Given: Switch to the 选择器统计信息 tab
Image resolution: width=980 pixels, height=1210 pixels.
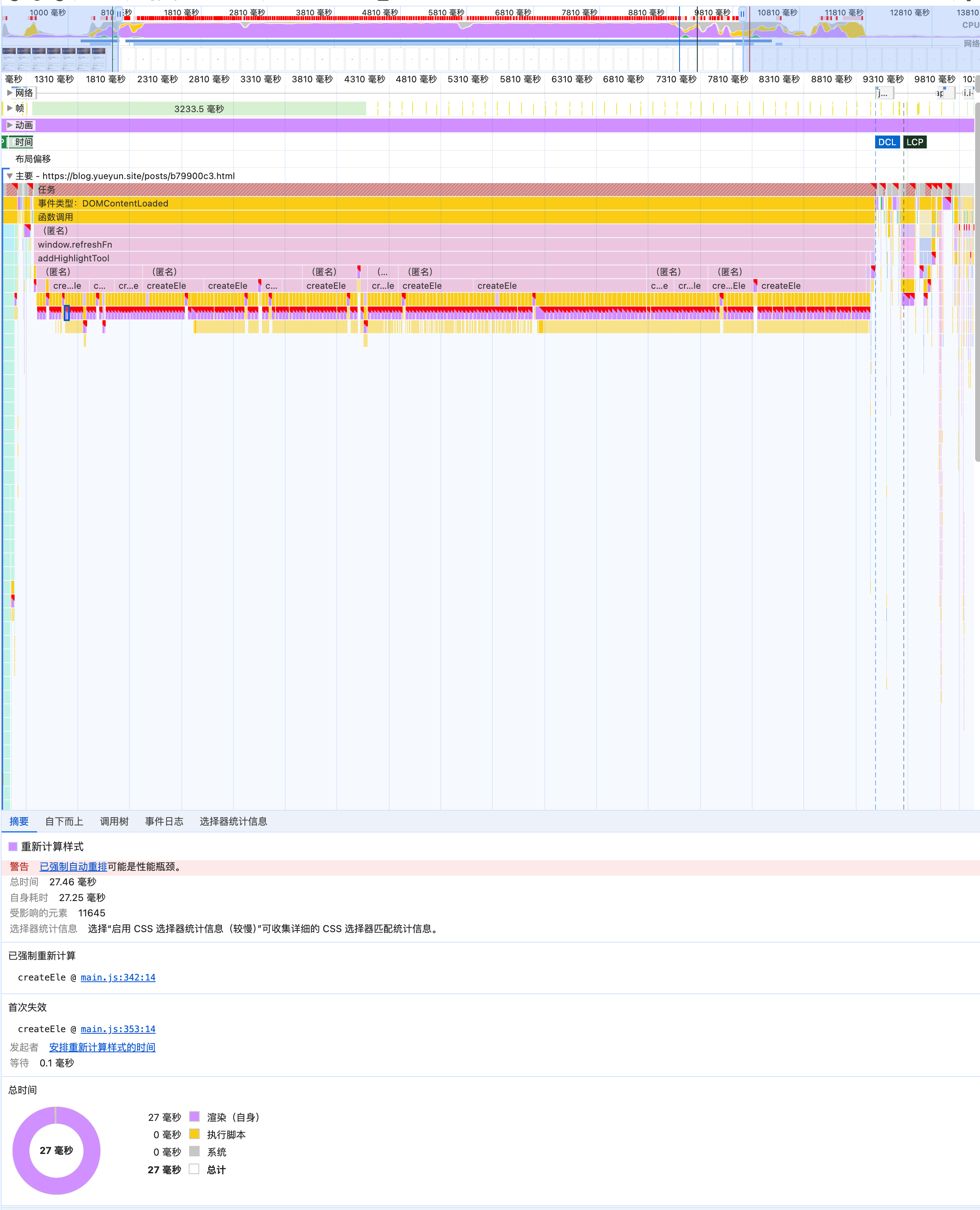Looking at the screenshot, I should [233, 822].
